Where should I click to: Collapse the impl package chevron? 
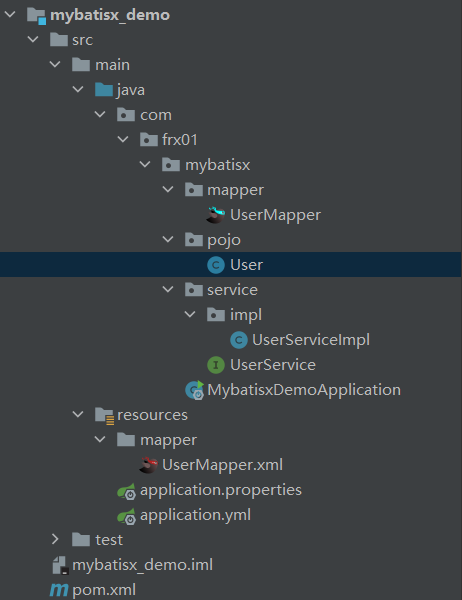[190, 314]
